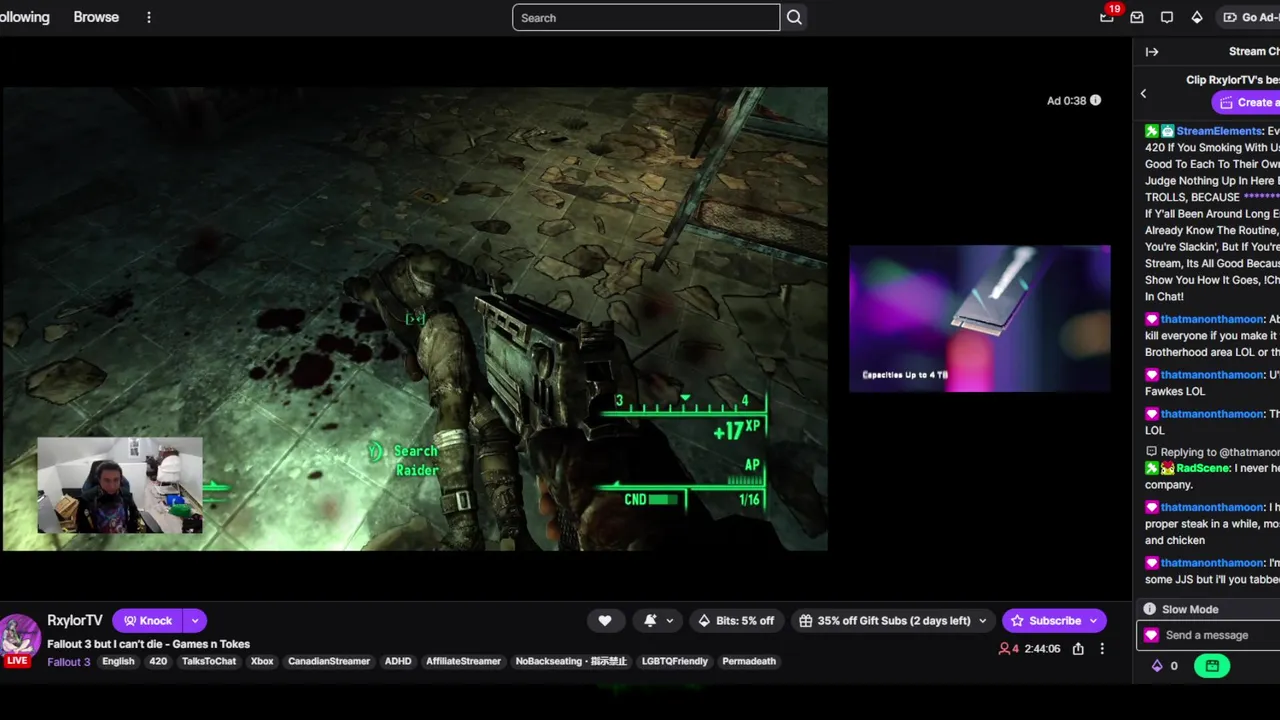The height and width of the screenshot is (720, 1280).
Task: Click the 4 TB capacity advertisement thumbnail
Action: pyautogui.click(x=979, y=318)
